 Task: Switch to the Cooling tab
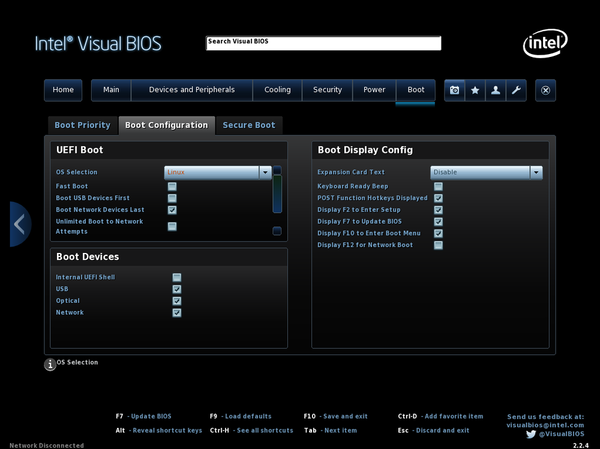277,90
